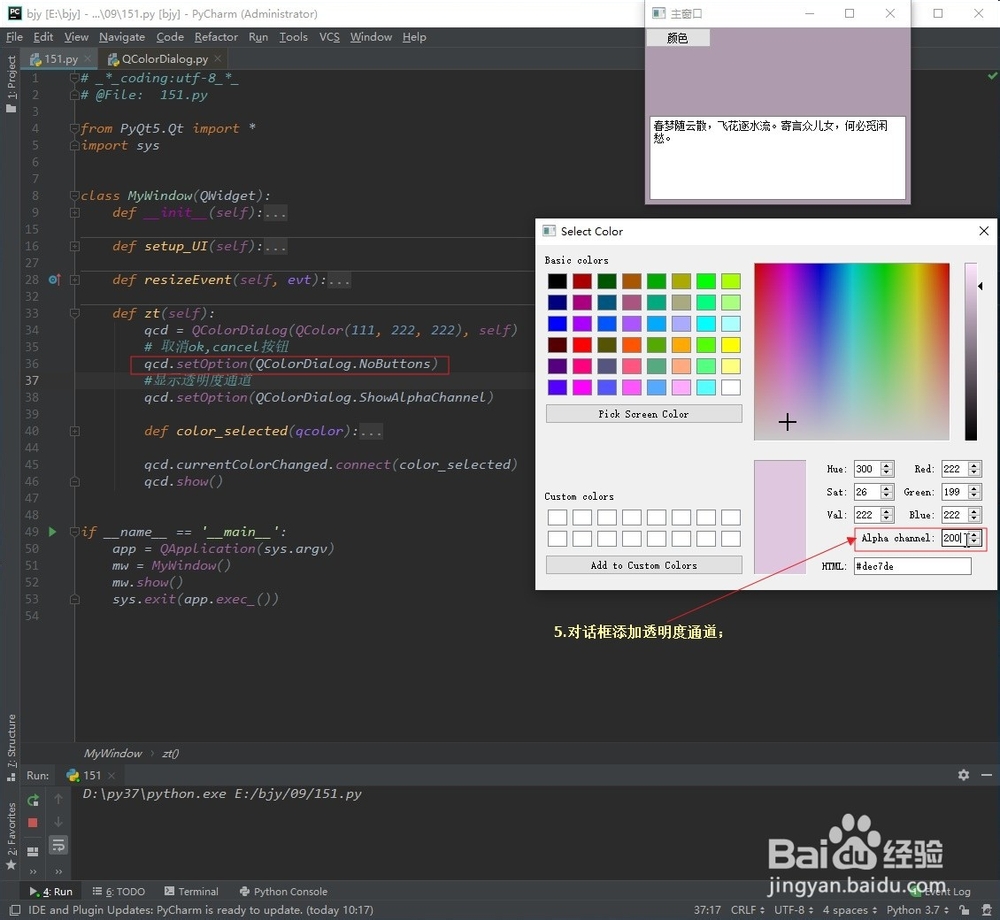Open the Terminal tool window

(191, 891)
